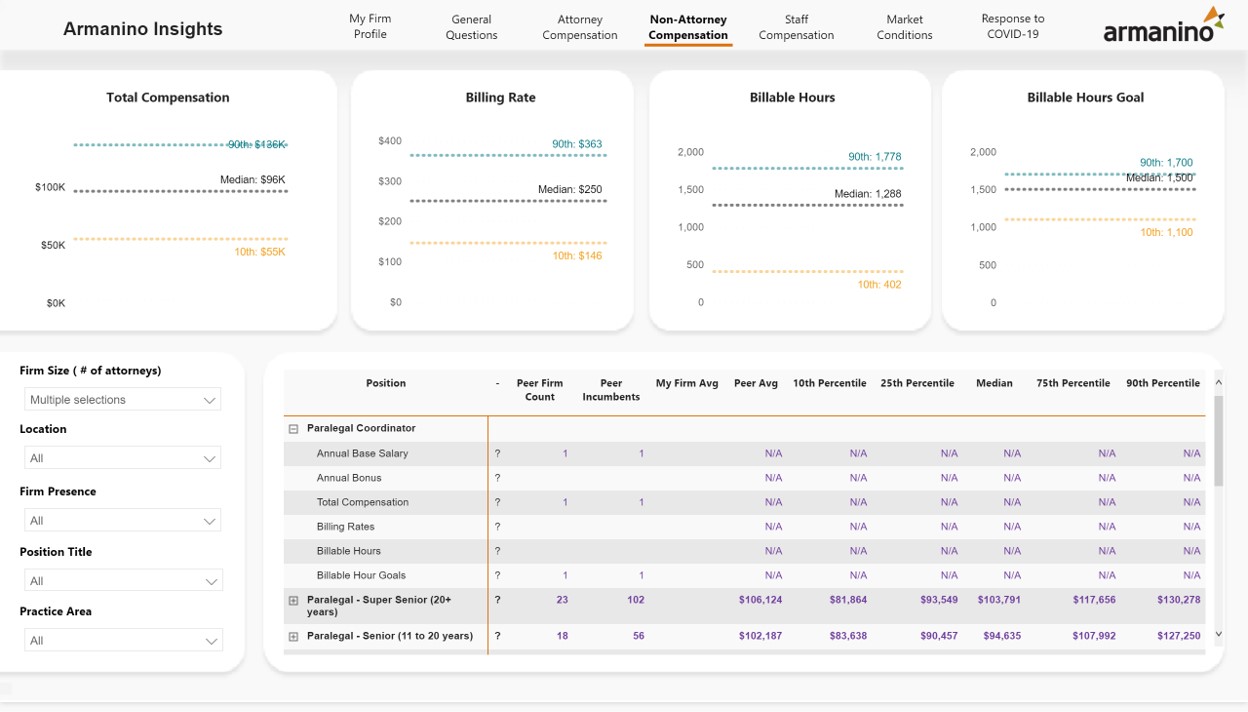
Task: Click the question mark for Billing Rates
Action: coord(497,527)
